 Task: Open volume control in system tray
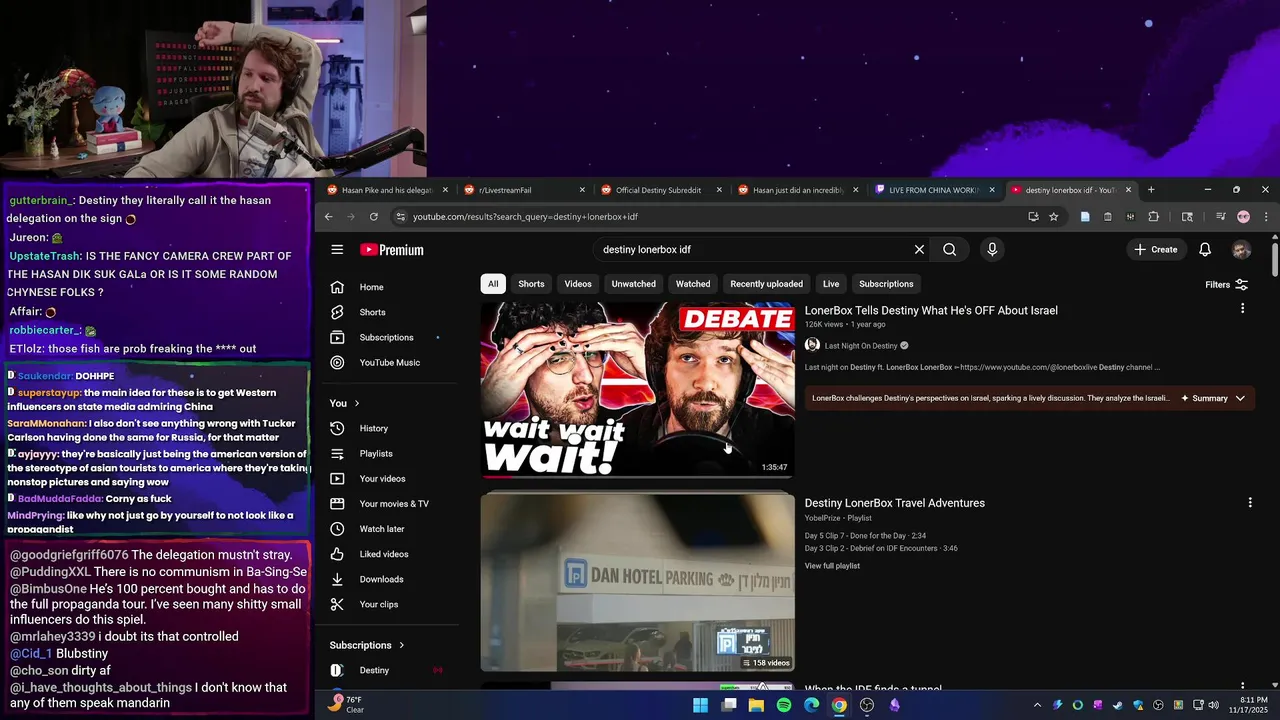pos(1213,705)
